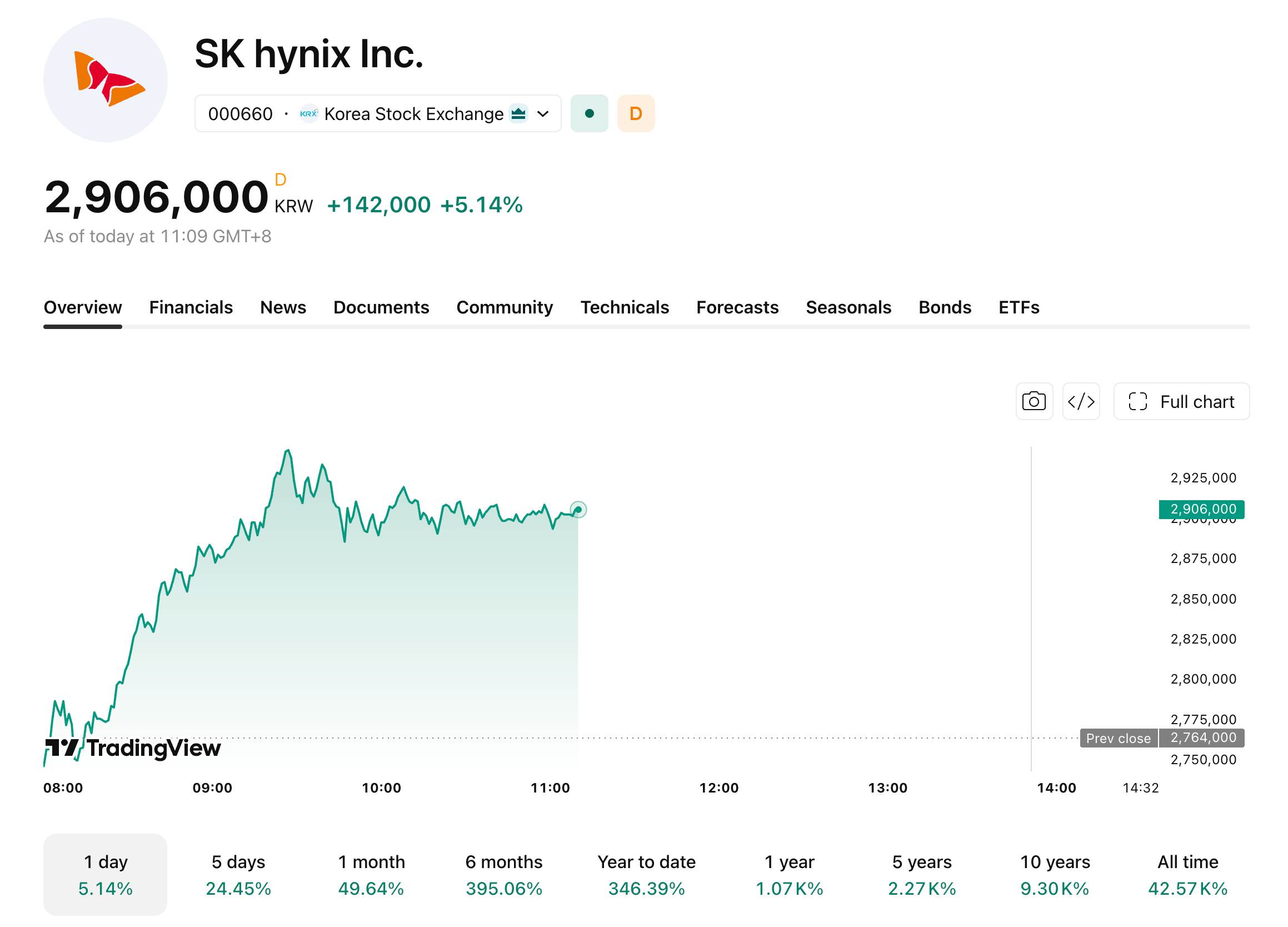Screen dimensions: 1288x927
Task: Choose the 5 years range
Action: [x=922, y=875]
